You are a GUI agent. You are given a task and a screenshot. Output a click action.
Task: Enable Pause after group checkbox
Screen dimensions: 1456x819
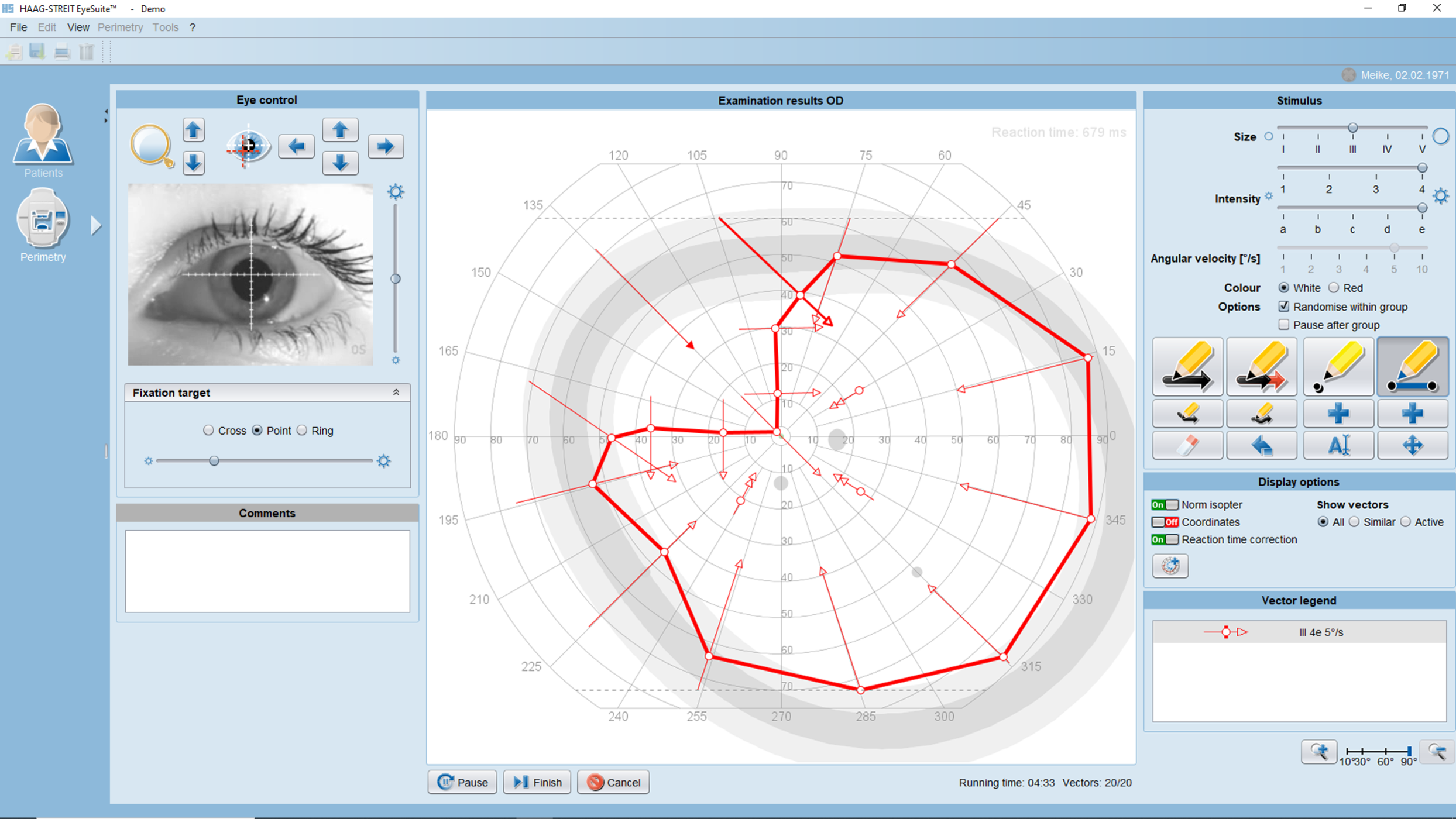click(1283, 325)
